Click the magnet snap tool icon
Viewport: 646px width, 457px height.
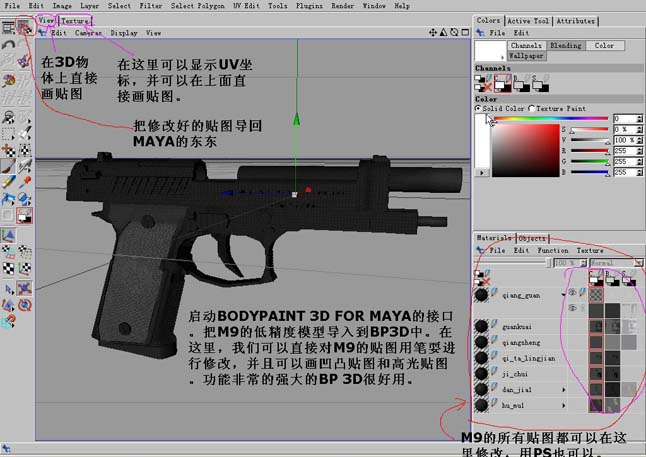pyautogui.click(x=8, y=322)
